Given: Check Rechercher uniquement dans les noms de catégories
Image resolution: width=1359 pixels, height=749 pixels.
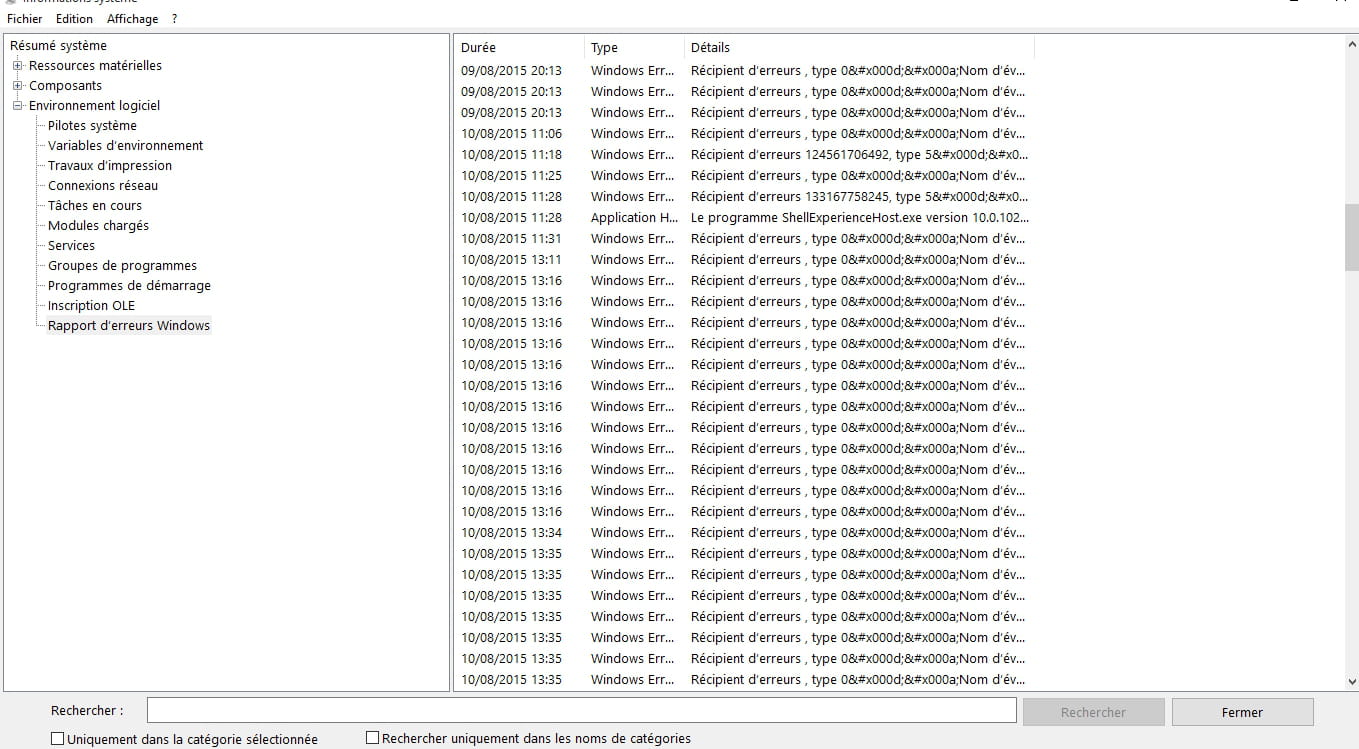Looking at the screenshot, I should click(373, 738).
